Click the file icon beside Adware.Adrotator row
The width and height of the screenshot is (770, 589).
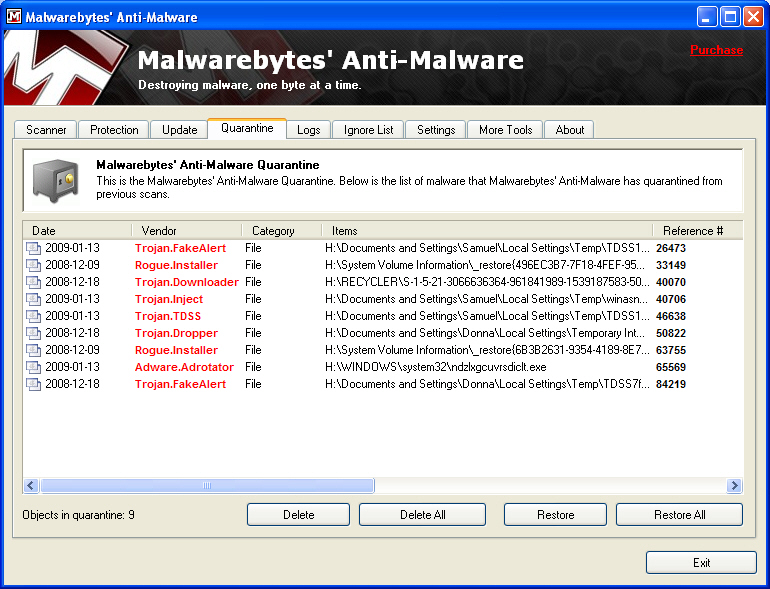coord(33,367)
